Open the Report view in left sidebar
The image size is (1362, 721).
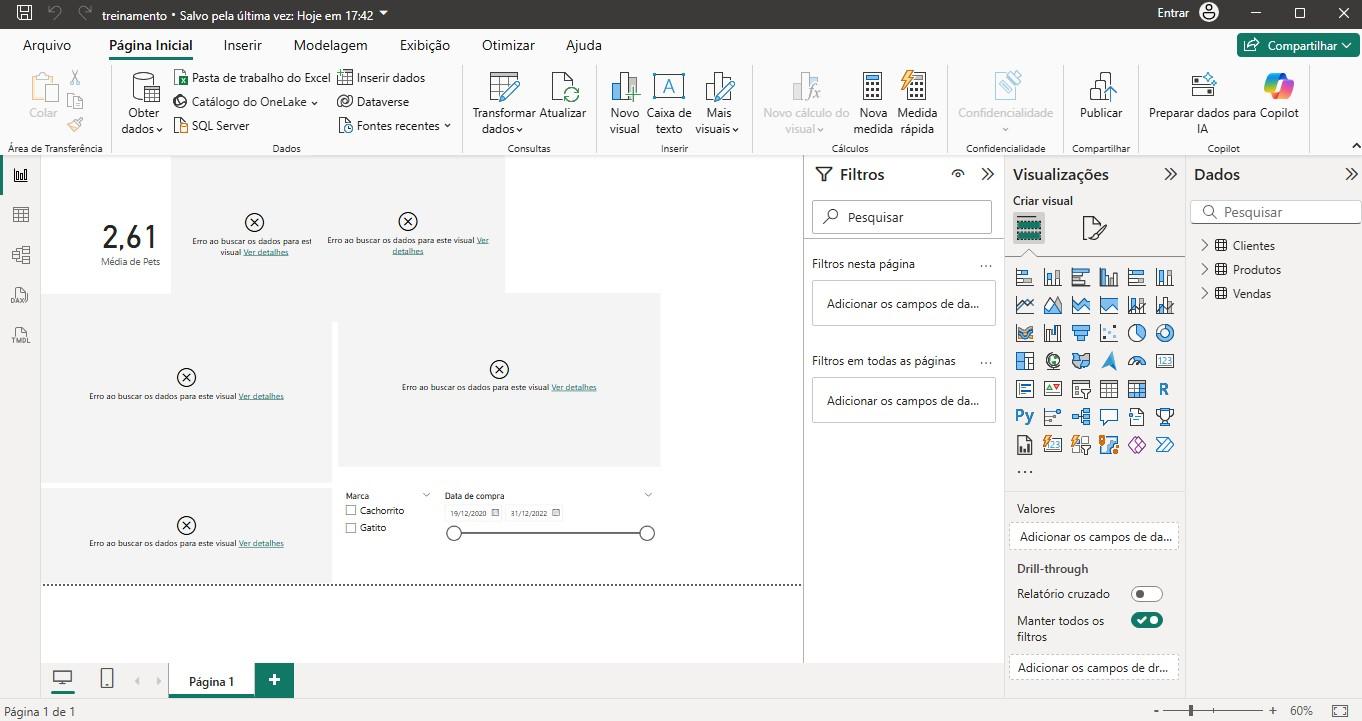point(21,176)
